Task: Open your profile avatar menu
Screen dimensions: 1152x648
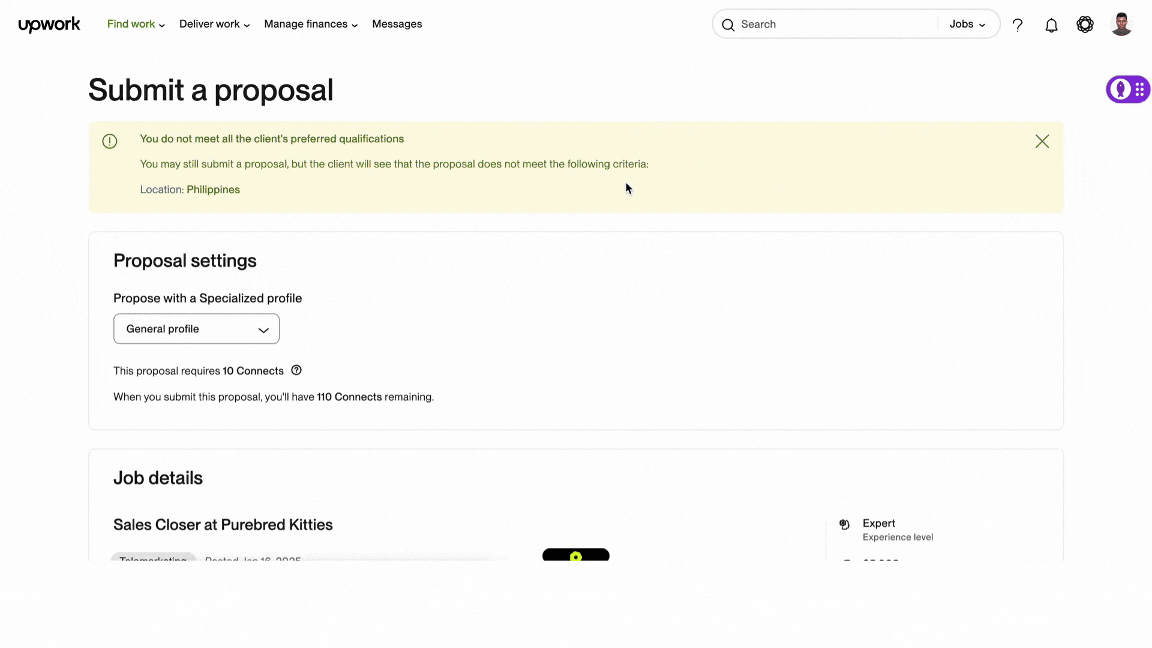Action: coord(1121,24)
